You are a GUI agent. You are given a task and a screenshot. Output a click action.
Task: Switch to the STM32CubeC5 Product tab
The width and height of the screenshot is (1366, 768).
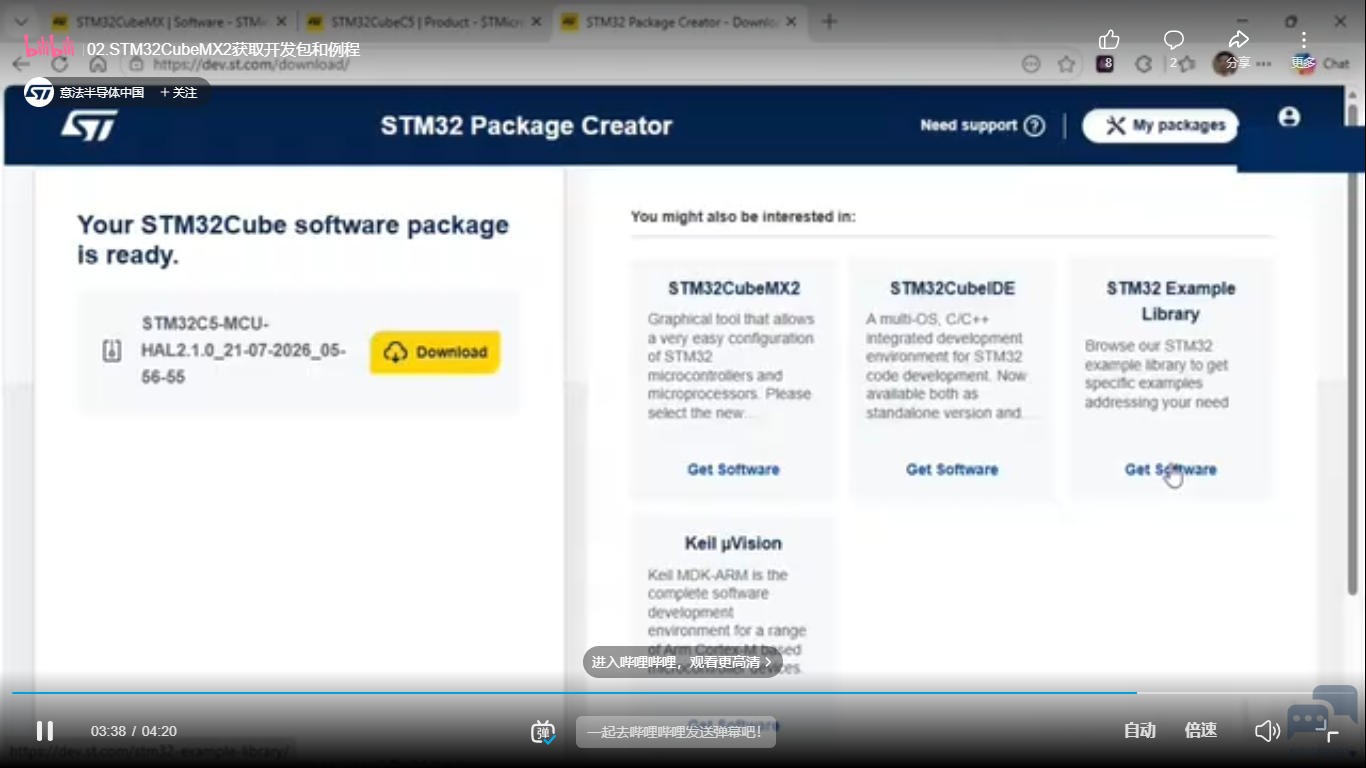tap(423, 22)
